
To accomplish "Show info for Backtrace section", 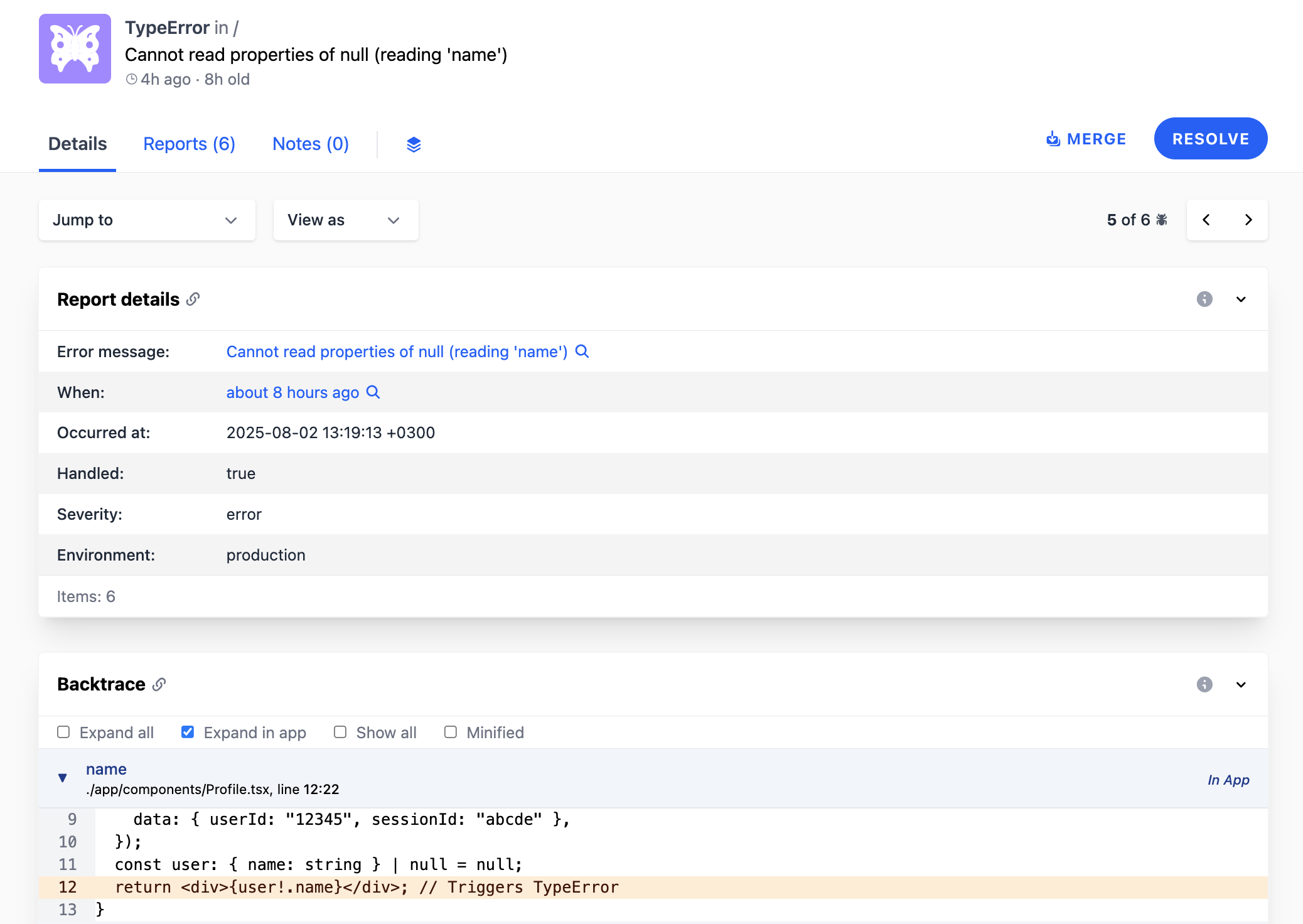I will point(1204,684).
